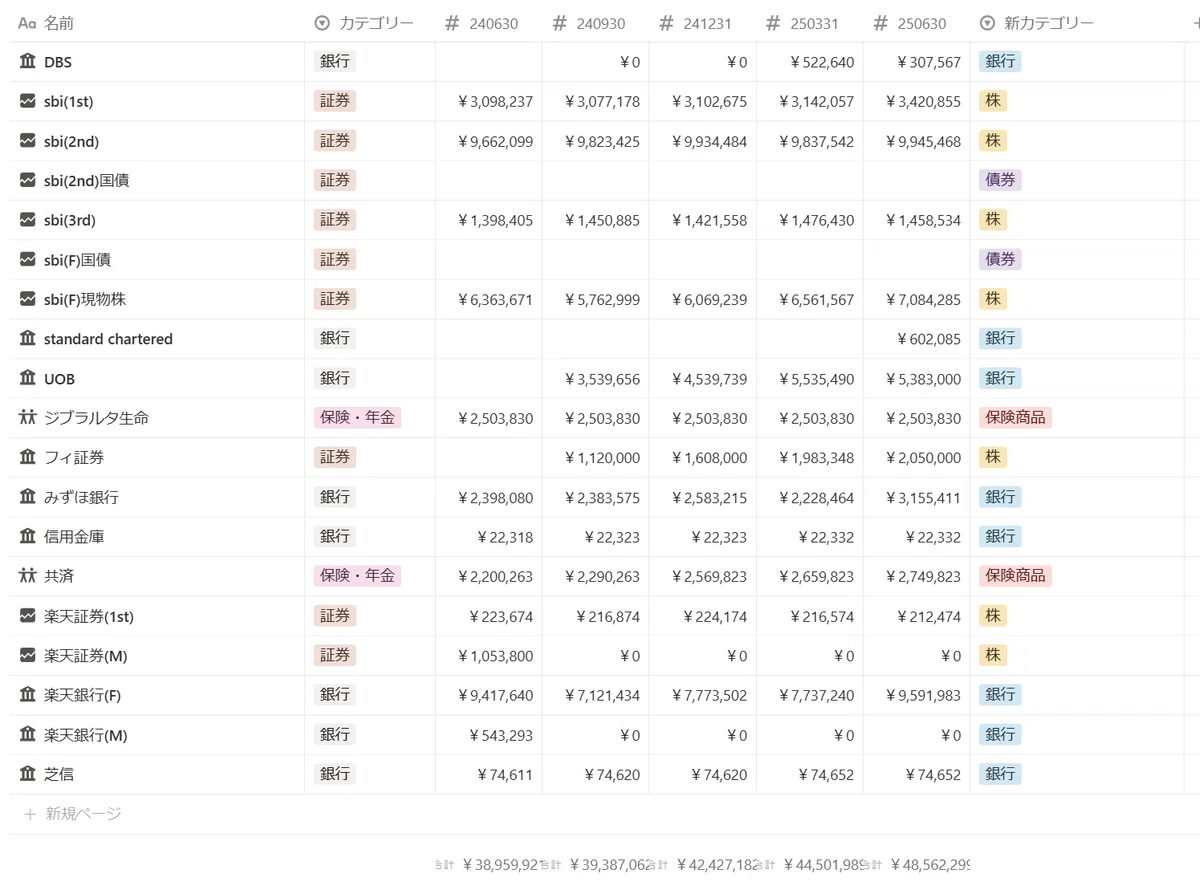This screenshot has width=1200, height=890.
Task: Select the 保険商品 tag on the 共済 row
Action: (x=1015, y=576)
